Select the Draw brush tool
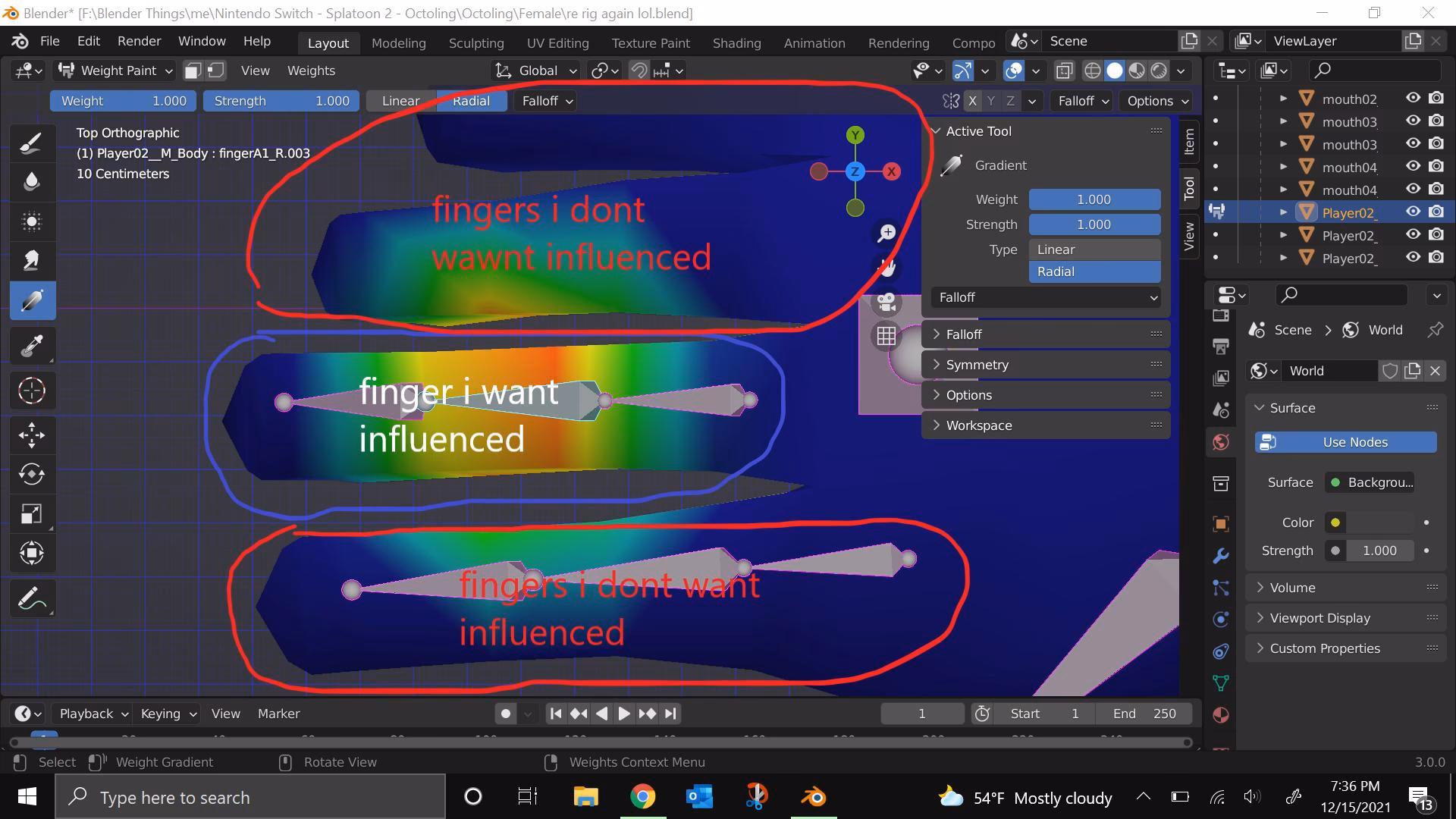 click(x=32, y=143)
